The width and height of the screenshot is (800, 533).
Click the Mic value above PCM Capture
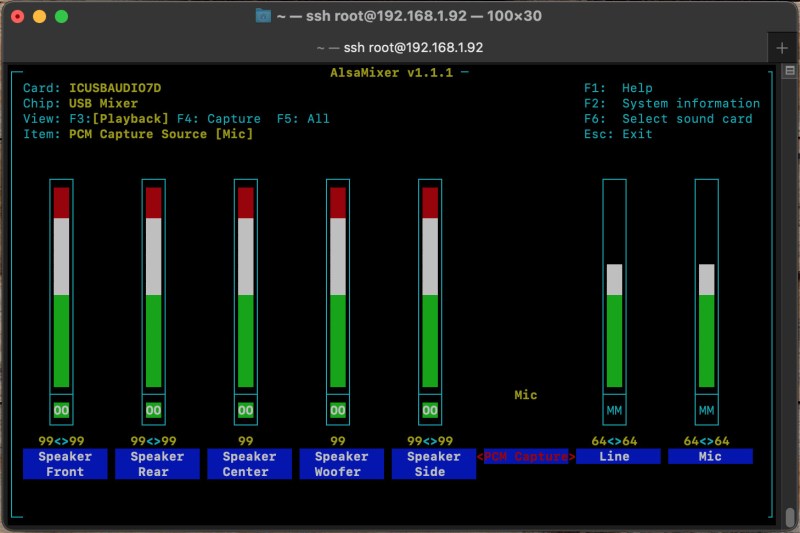click(526, 395)
